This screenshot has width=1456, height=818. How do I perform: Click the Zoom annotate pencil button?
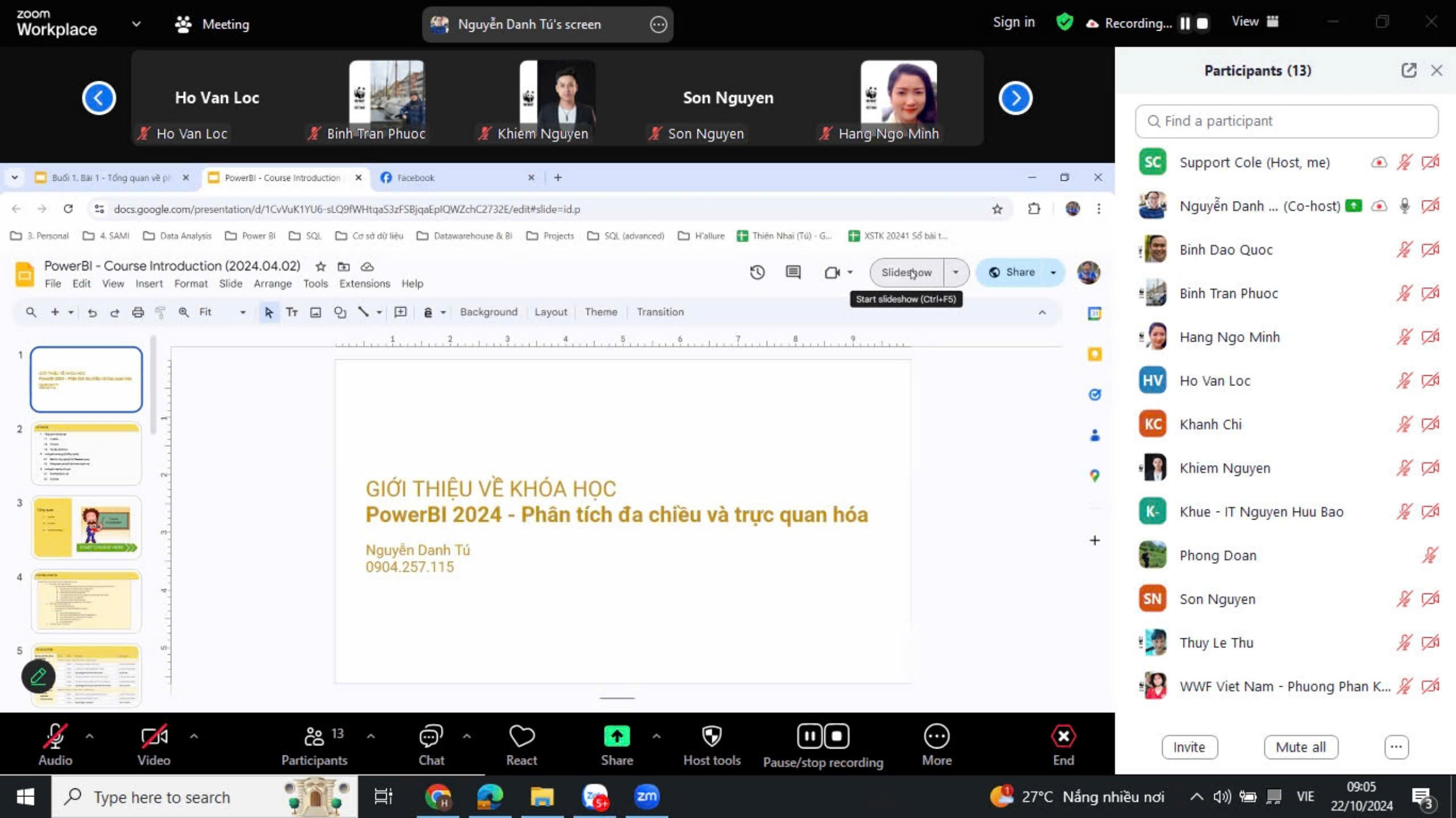[39, 676]
